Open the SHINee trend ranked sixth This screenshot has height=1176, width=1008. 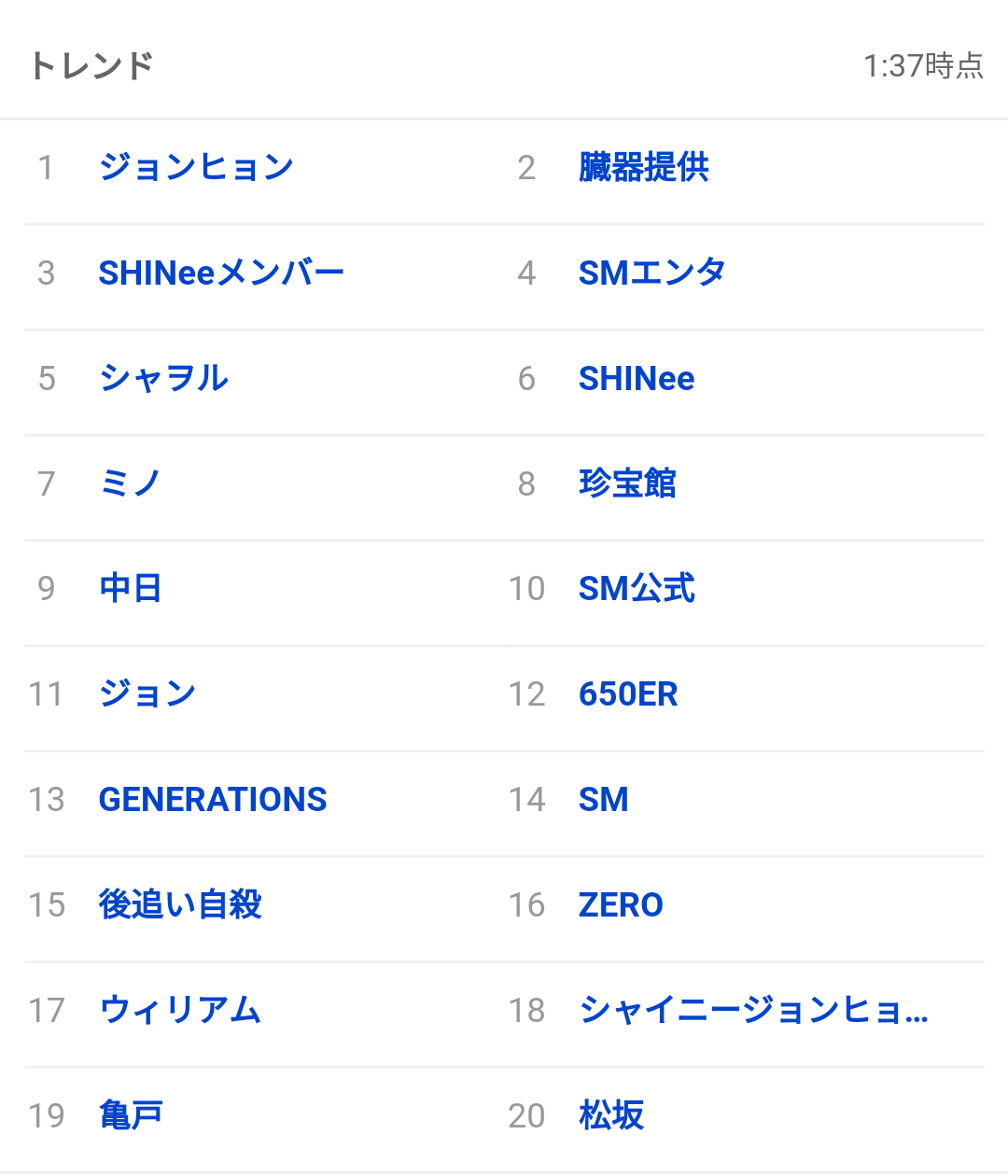click(x=637, y=379)
